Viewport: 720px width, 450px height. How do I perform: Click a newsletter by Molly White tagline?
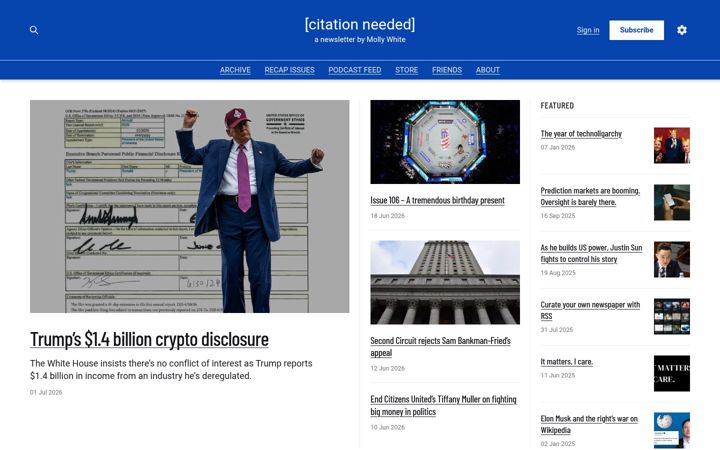pyautogui.click(x=360, y=39)
